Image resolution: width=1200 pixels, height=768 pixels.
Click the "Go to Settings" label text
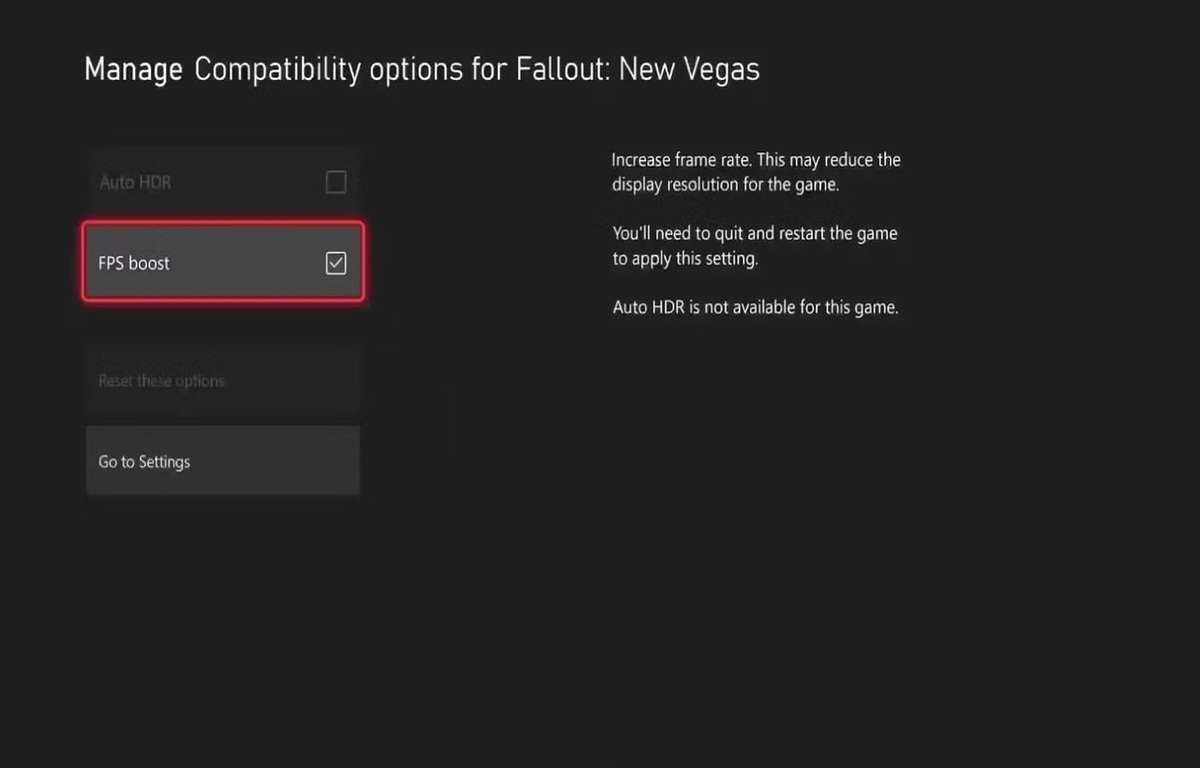[144, 462]
